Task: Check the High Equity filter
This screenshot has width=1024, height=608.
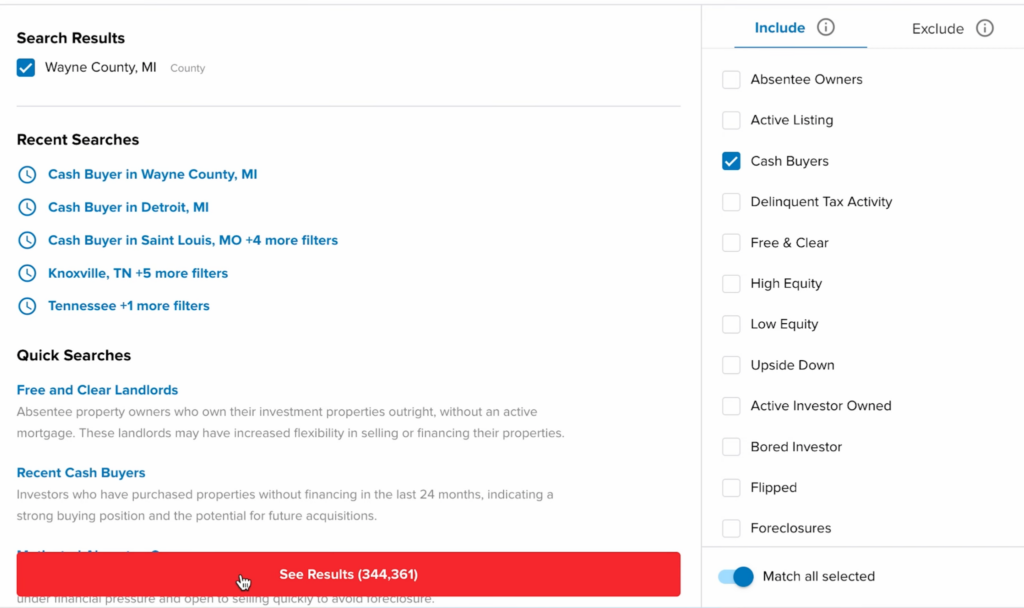Action: (x=731, y=283)
